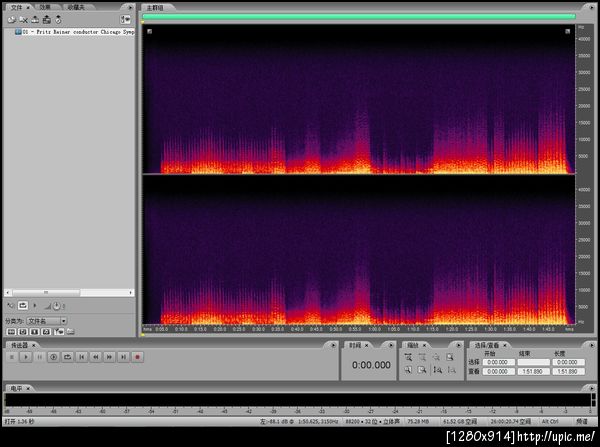This screenshot has width=600, height=447.
Task: Toggle the Files panel auto-play button
Action: 11,305
